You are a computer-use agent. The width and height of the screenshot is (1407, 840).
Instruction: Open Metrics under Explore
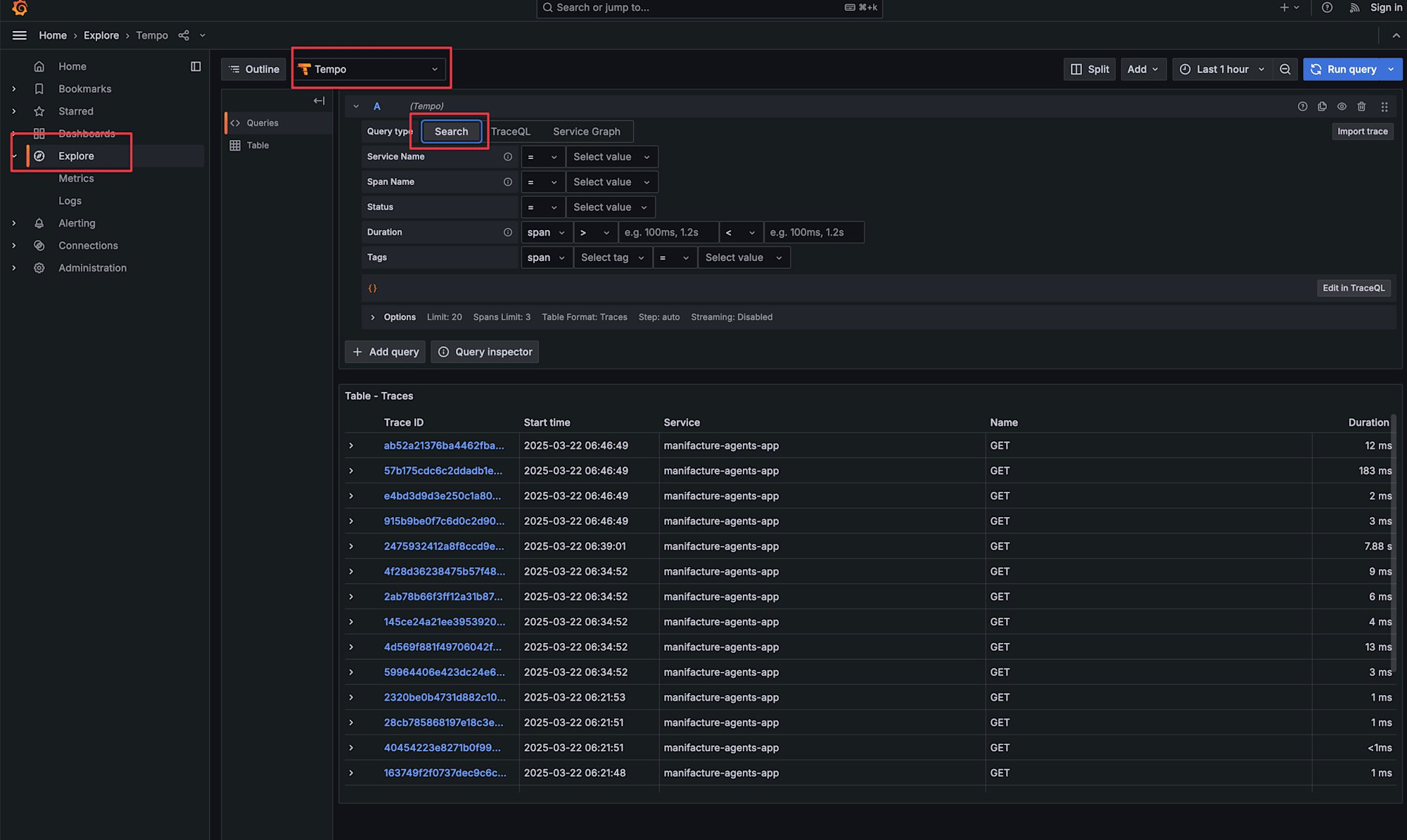pos(76,179)
